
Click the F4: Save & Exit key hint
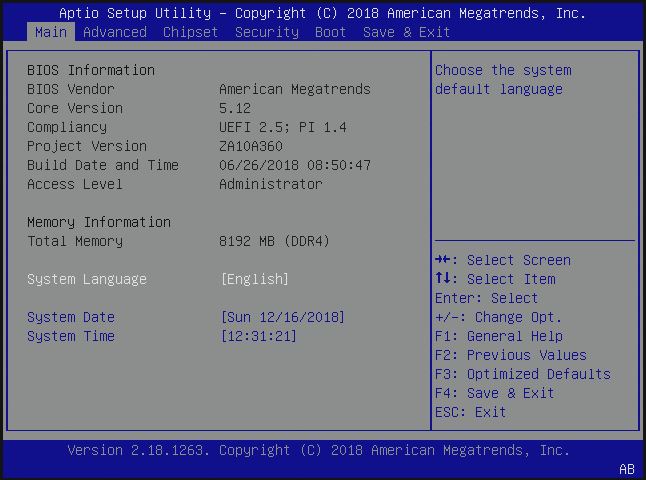coord(495,393)
